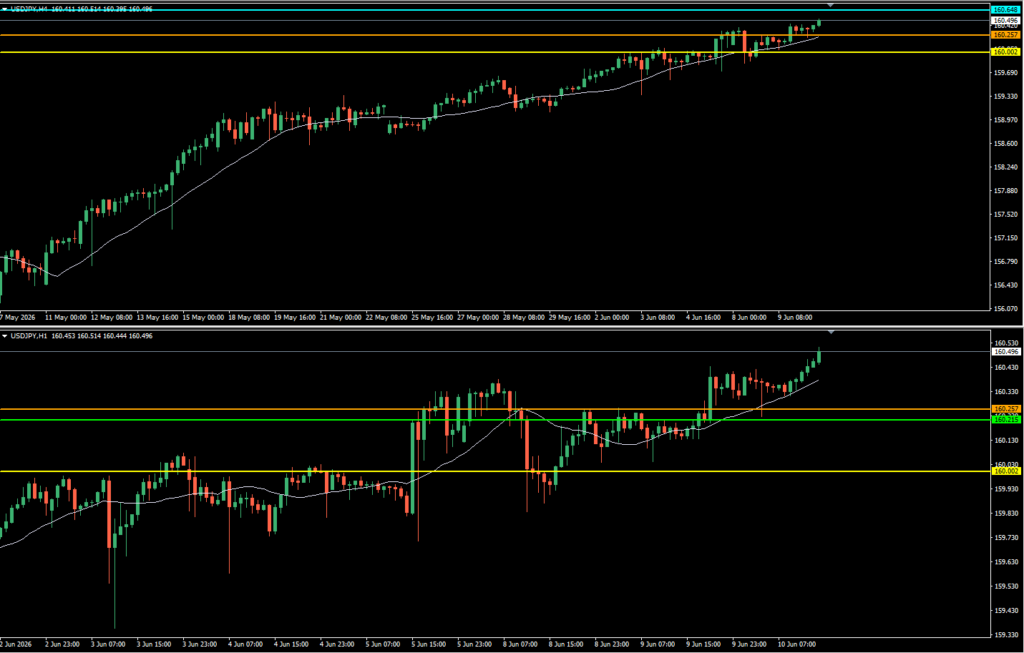Select orange 160.257 price tag on H4 chart

pos(1005,35)
